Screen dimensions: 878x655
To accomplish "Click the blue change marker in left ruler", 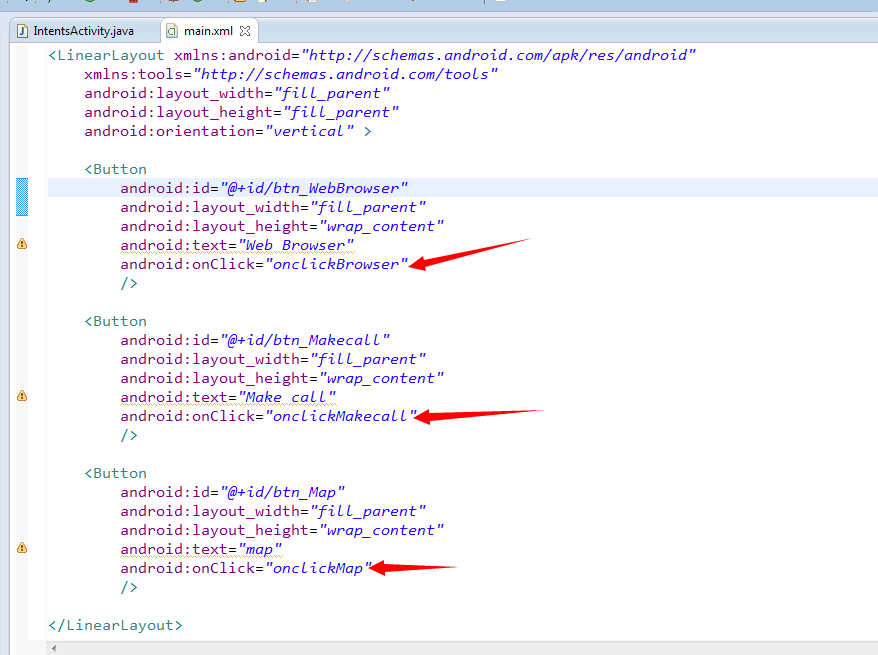I will point(22,197).
